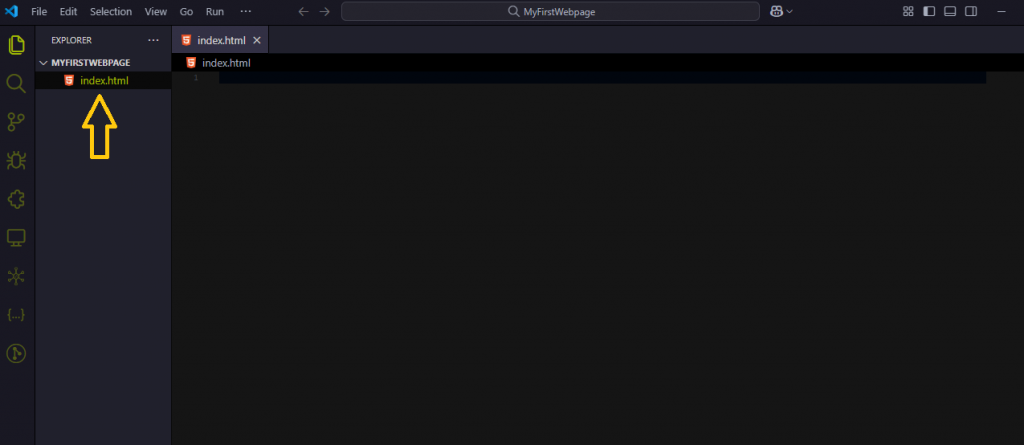Screen dimensions: 1024x445
Task: Open the Source Control view
Action: 16,121
